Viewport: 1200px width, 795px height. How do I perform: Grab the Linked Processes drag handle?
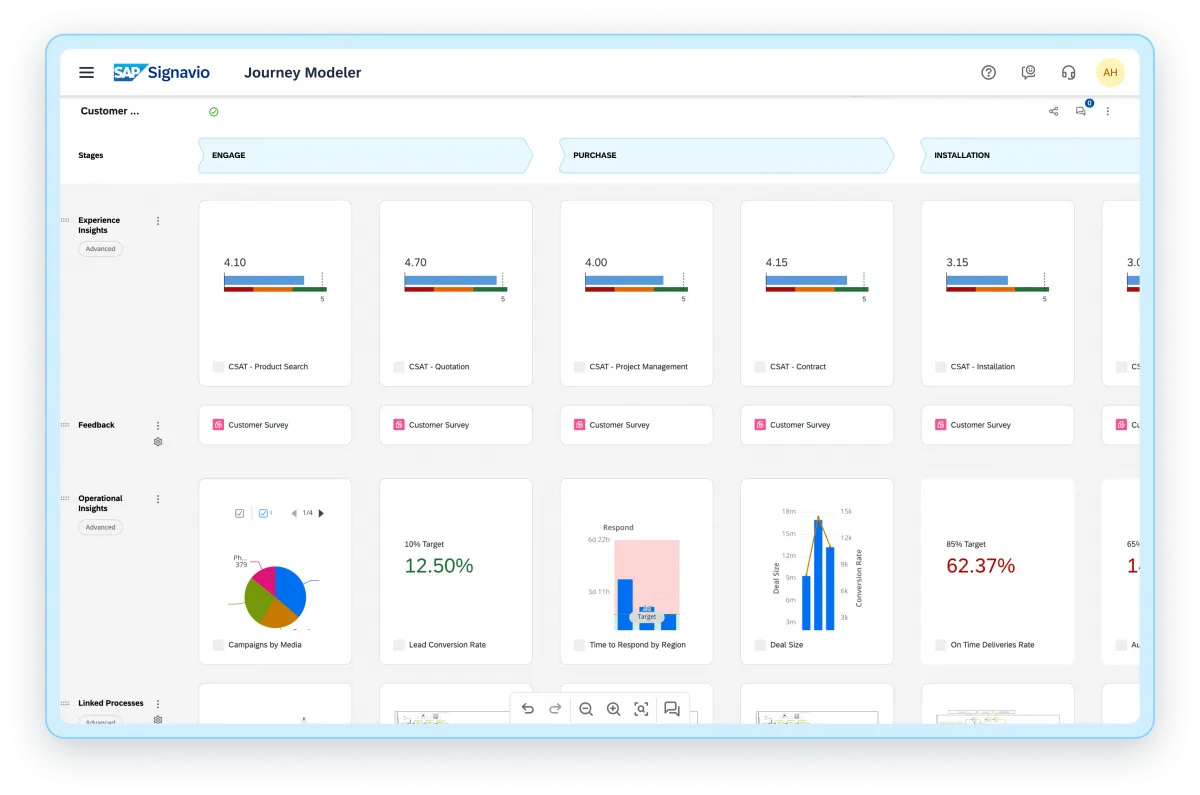pyautogui.click(x=65, y=703)
